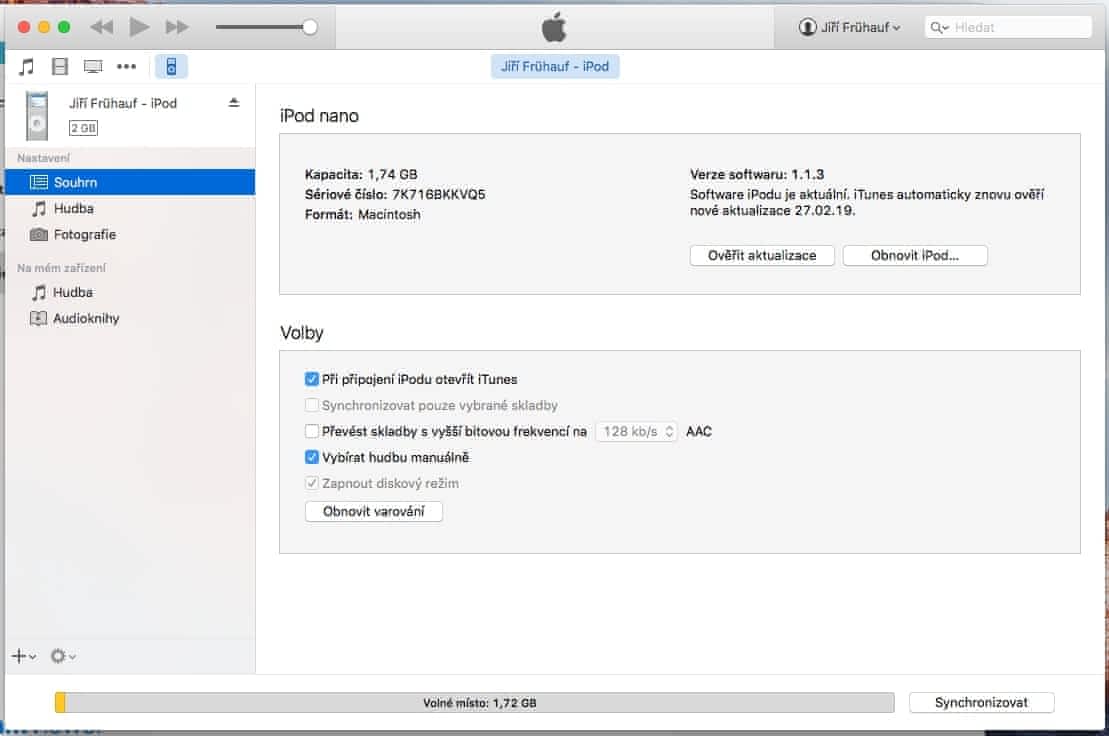Screen dimensions: 1109x736
Task: Open the gear actions menu at sidebar bottom
Action: coord(63,656)
